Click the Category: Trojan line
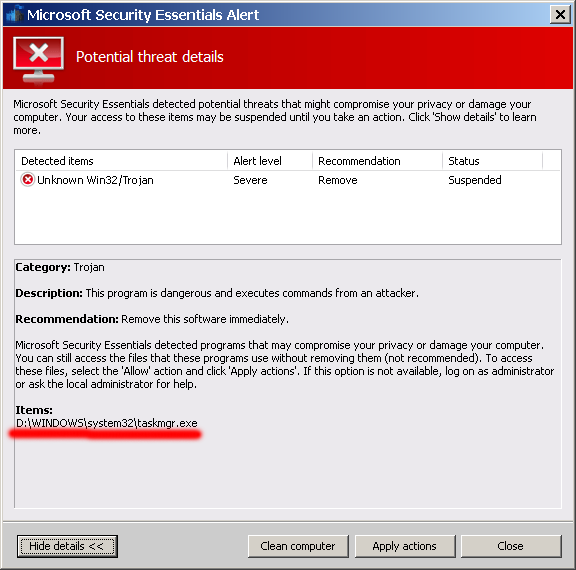The height and width of the screenshot is (570, 576). point(60,267)
